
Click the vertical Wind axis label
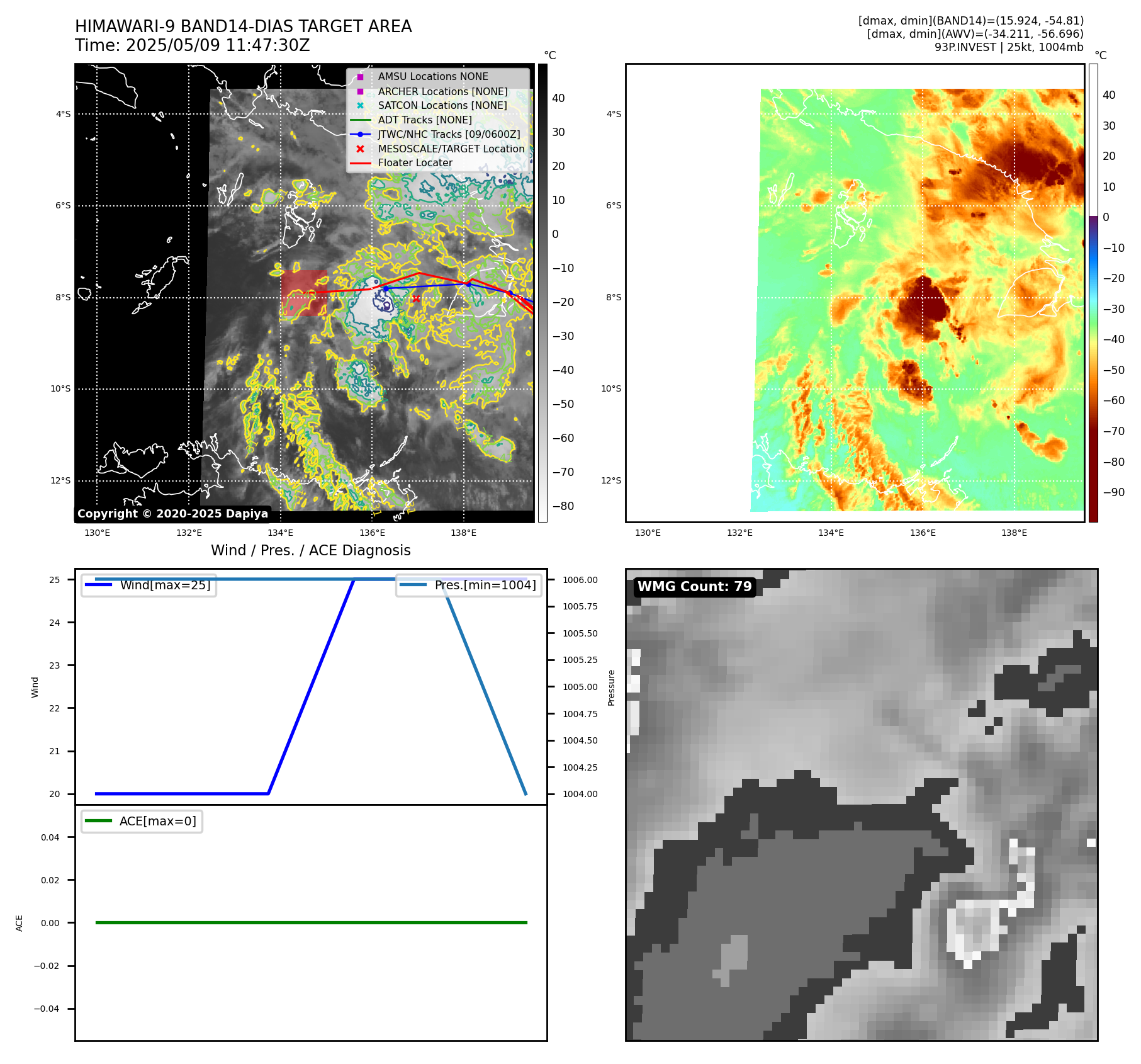35,687
